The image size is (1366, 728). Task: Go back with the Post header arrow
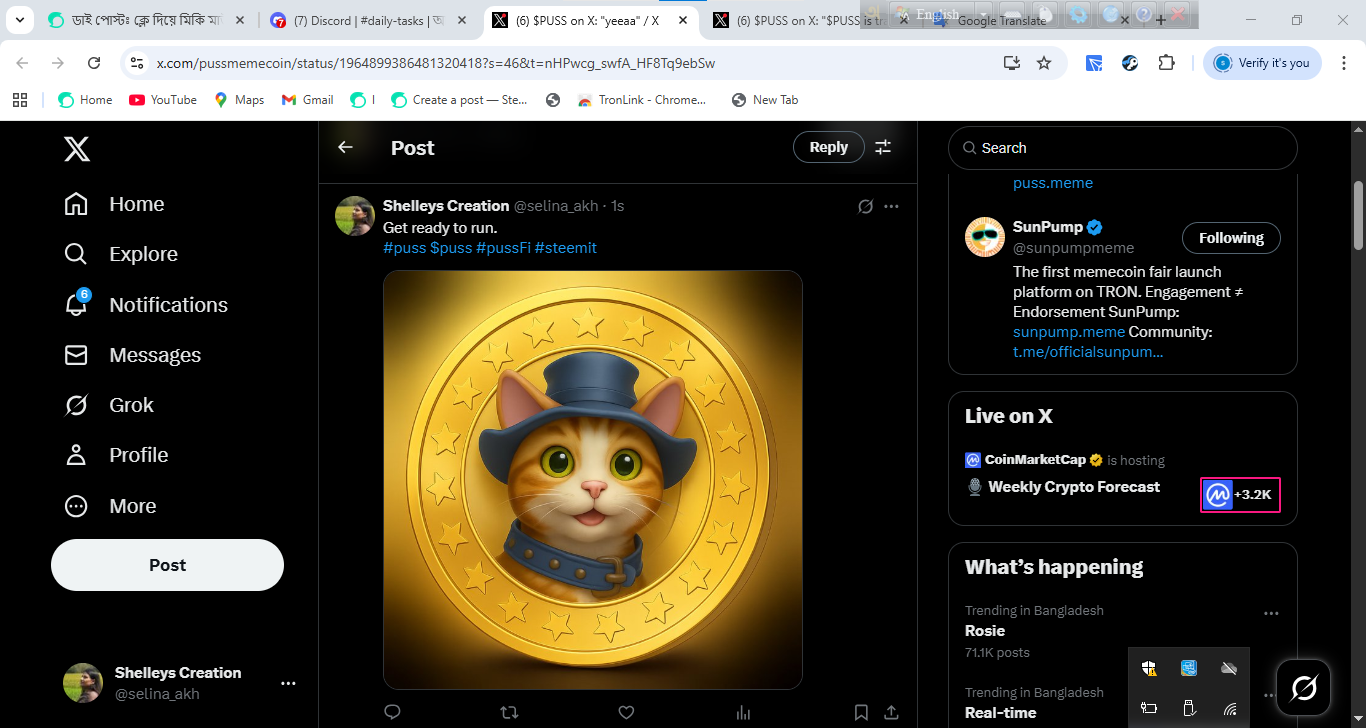[x=345, y=147]
